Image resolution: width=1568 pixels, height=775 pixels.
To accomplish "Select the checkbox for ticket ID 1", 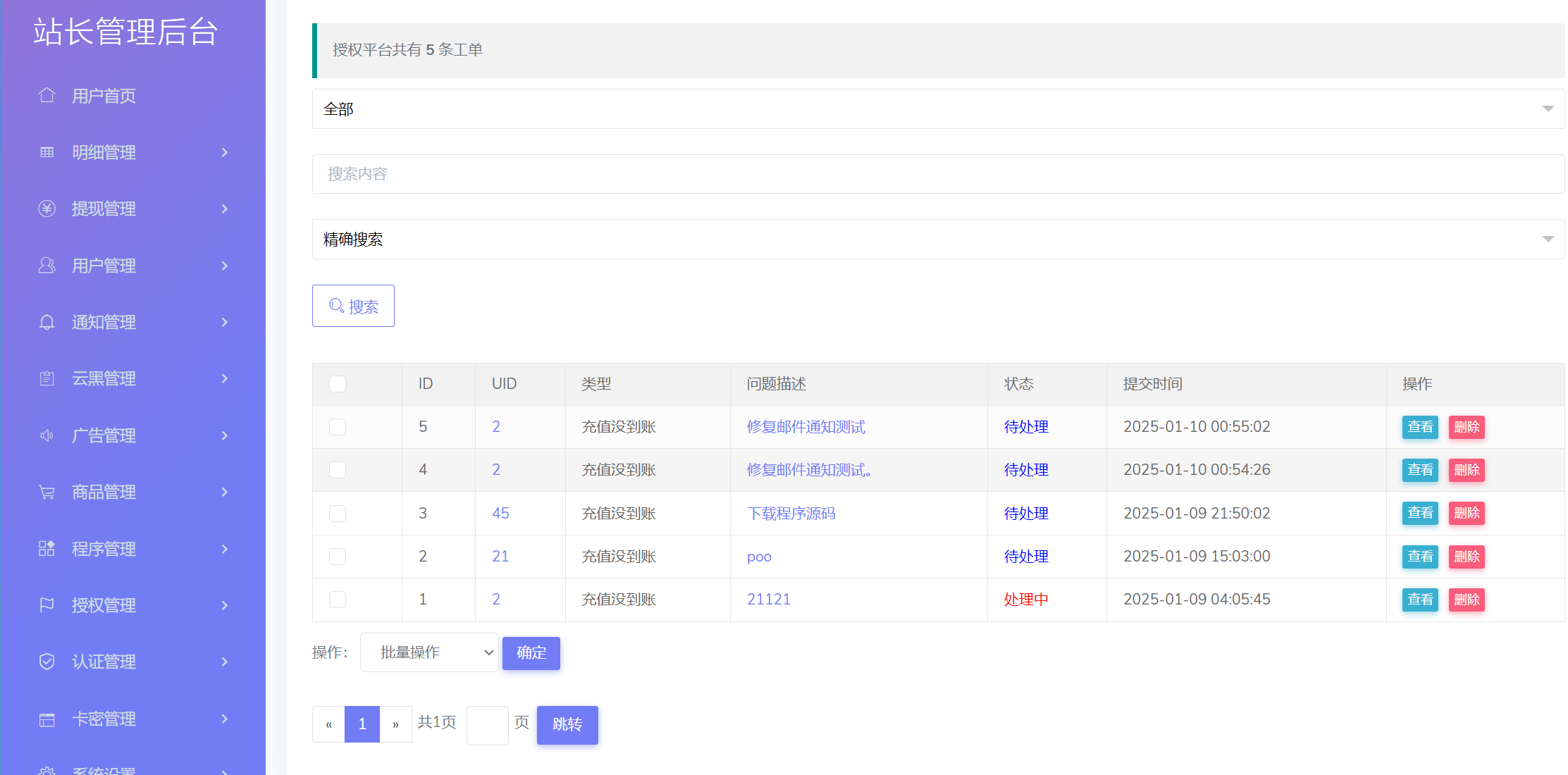I will pos(338,600).
